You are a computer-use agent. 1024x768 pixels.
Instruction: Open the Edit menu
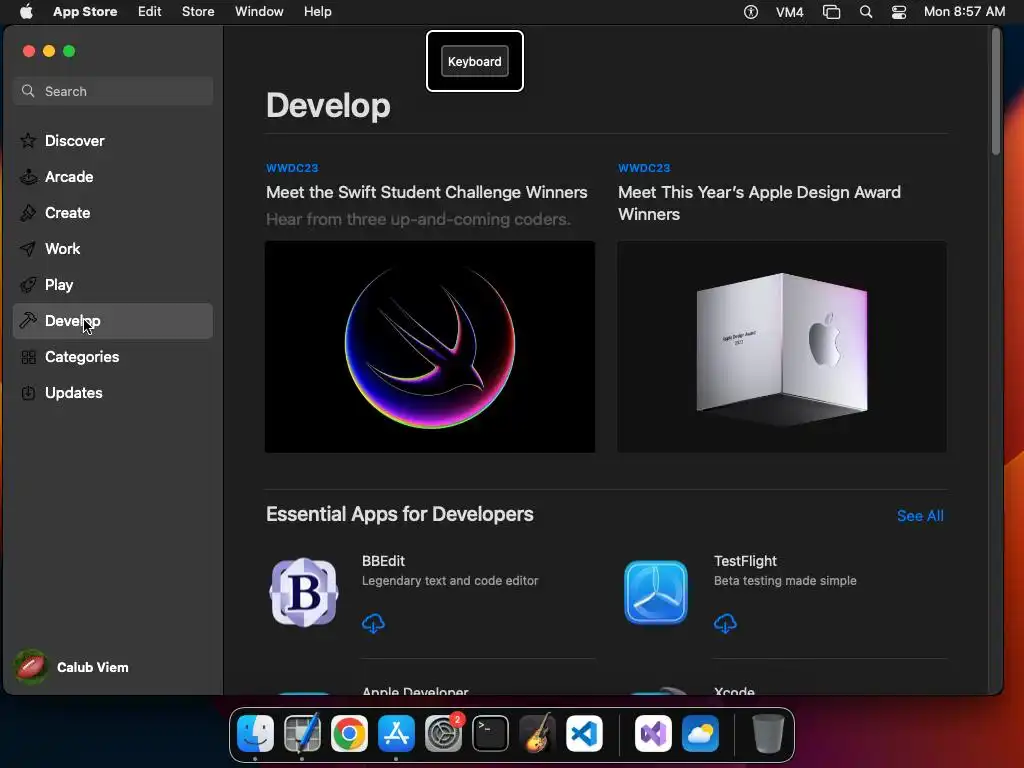click(x=150, y=12)
